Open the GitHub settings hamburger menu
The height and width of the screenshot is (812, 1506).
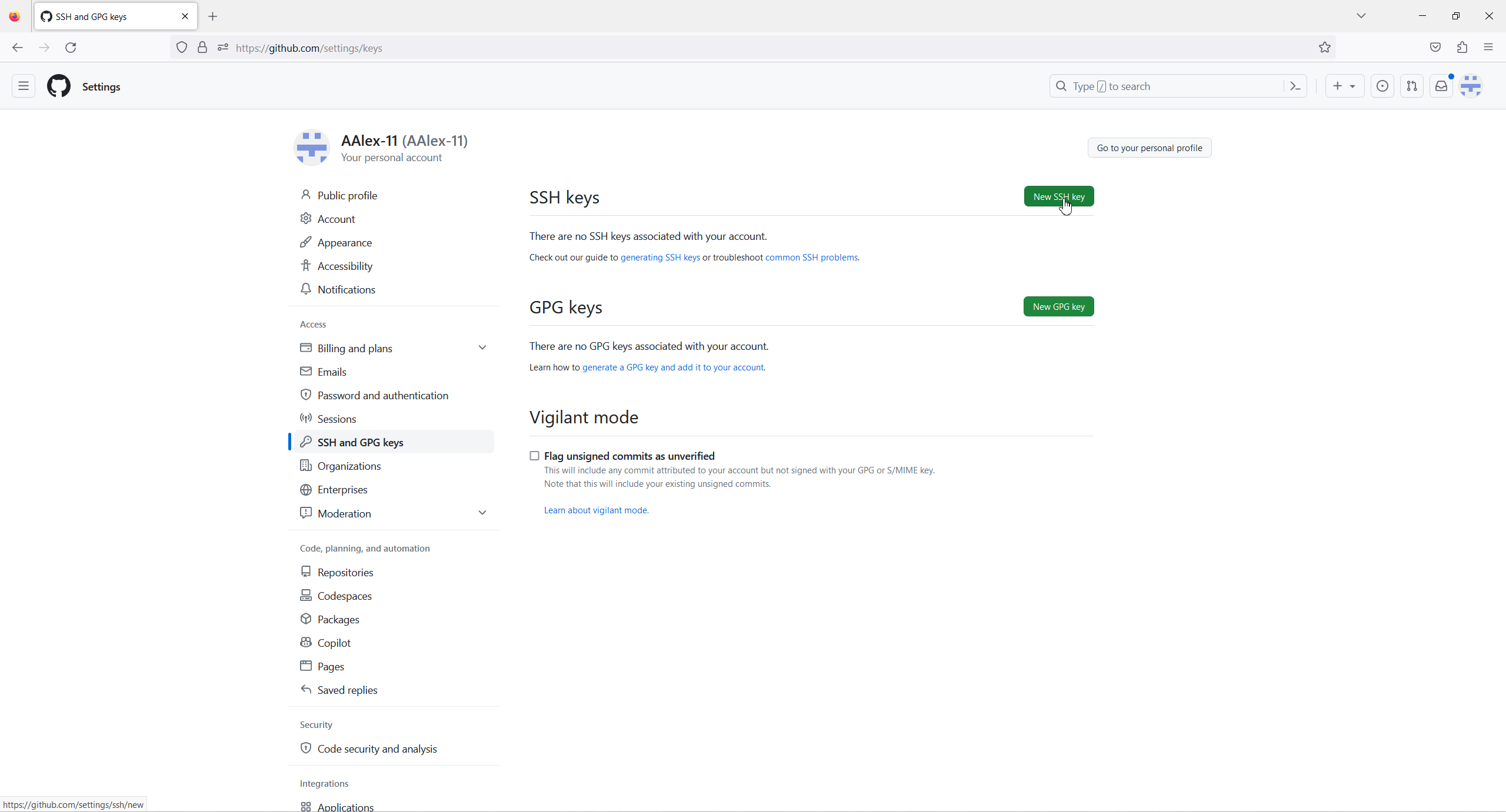(22, 86)
